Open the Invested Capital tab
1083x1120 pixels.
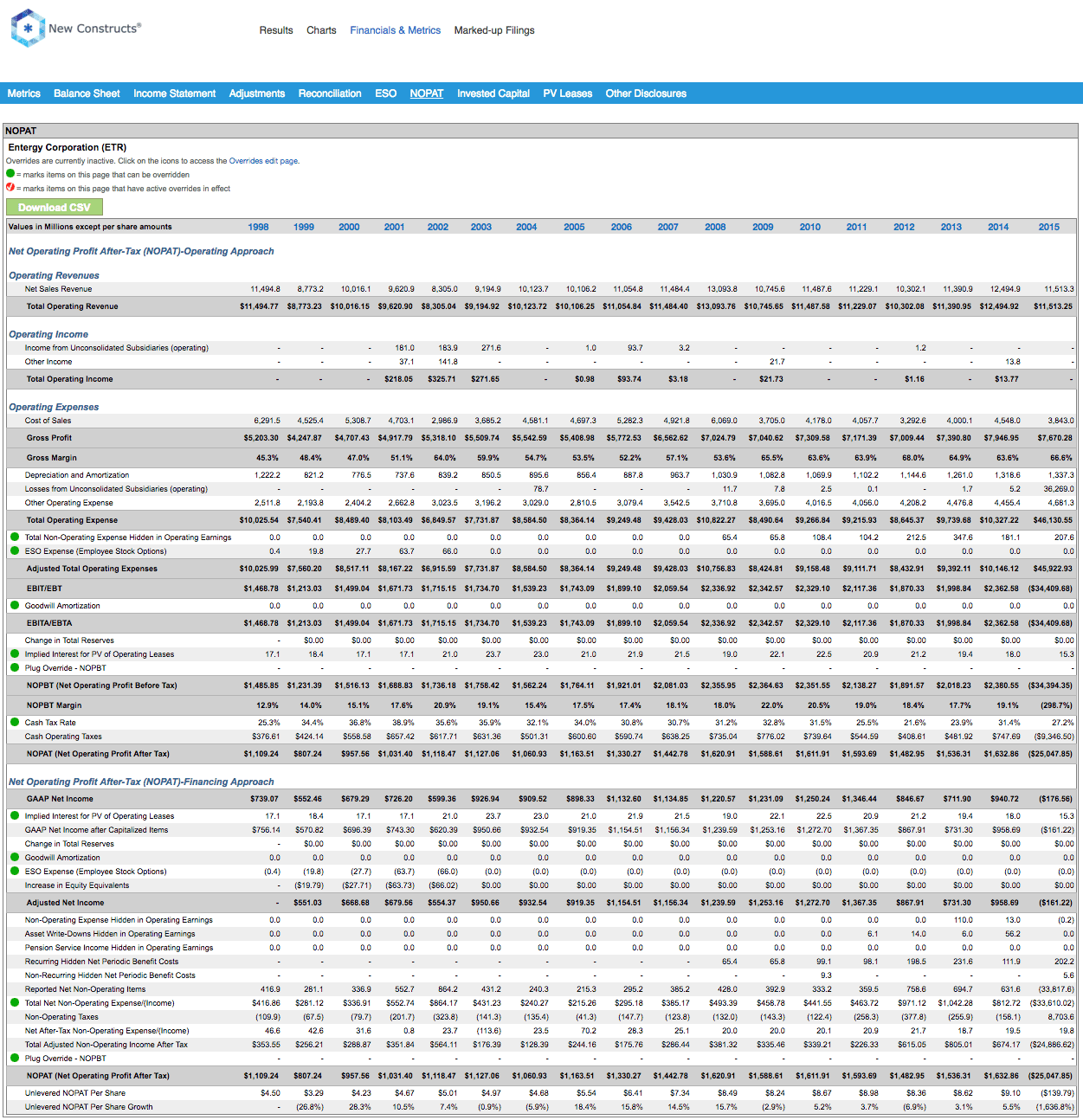tap(493, 93)
